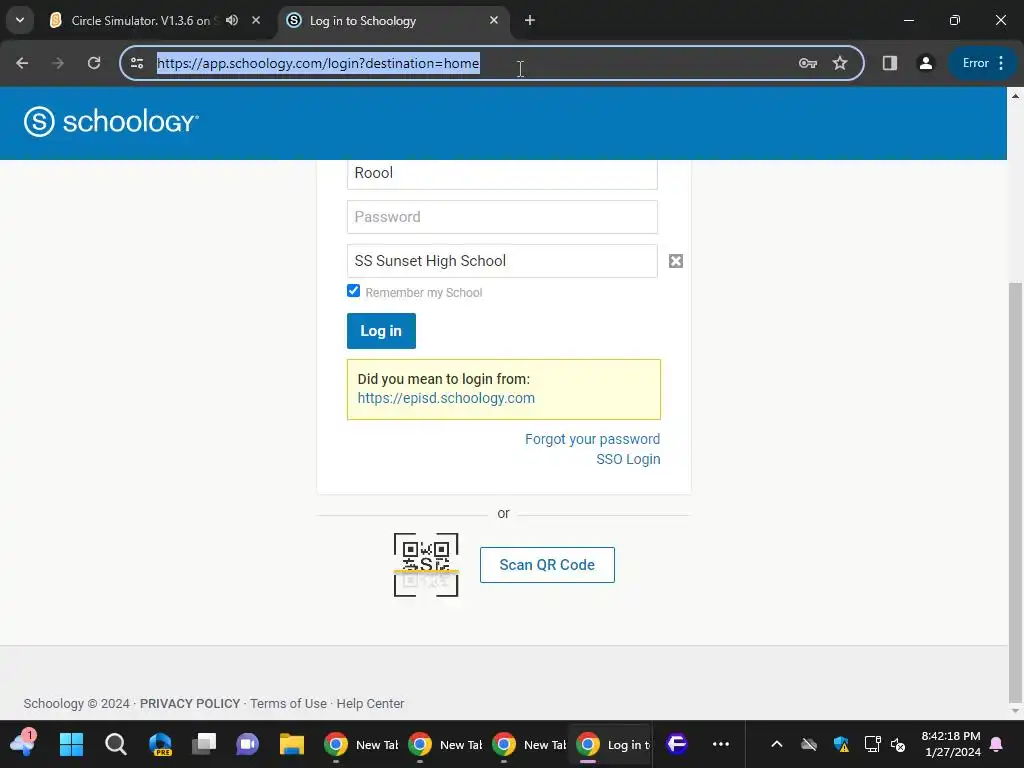Minimize the Chrome window
The image size is (1024, 768).
coord(908,20)
